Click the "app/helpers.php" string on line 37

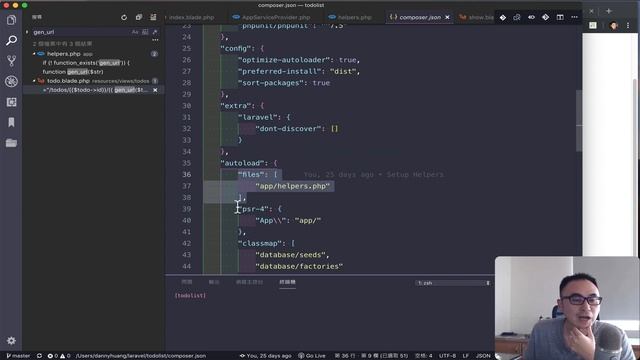click(293, 186)
